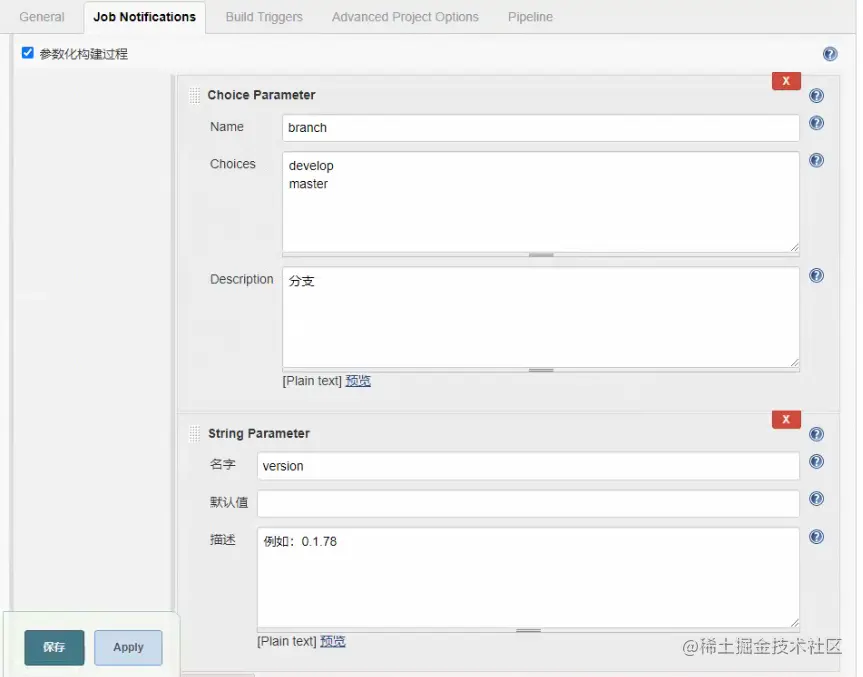Focus the Name field containing branch
Screen dimensions: 863x677
pyautogui.click(x=540, y=128)
